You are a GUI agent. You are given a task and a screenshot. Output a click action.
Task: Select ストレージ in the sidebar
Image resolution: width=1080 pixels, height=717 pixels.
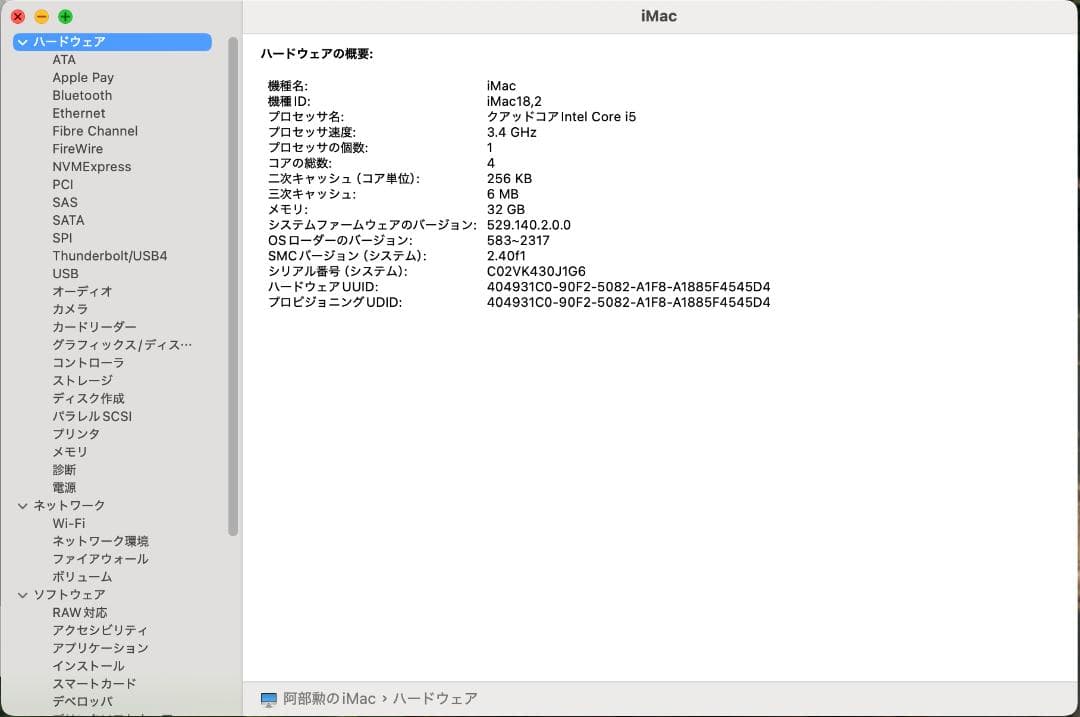83,380
